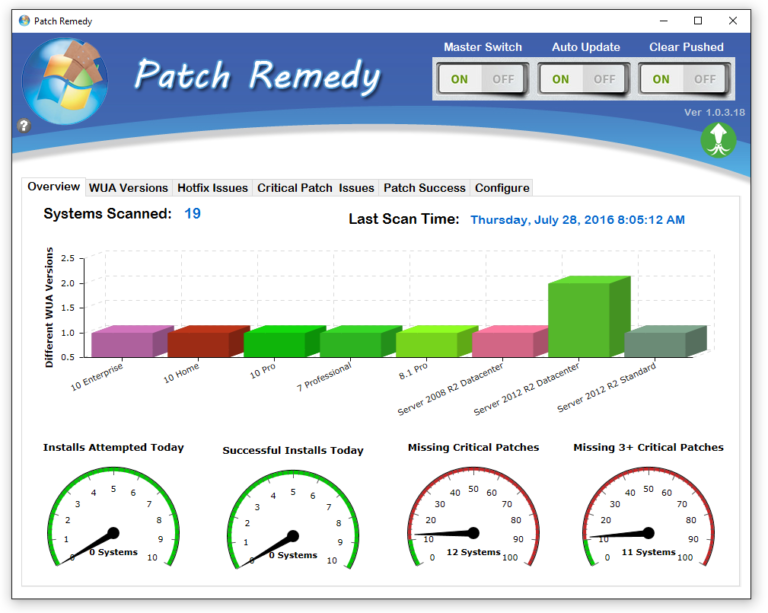Click the green upload arrow icon
The width and height of the screenshot is (768, 613).
coord(718,141)
